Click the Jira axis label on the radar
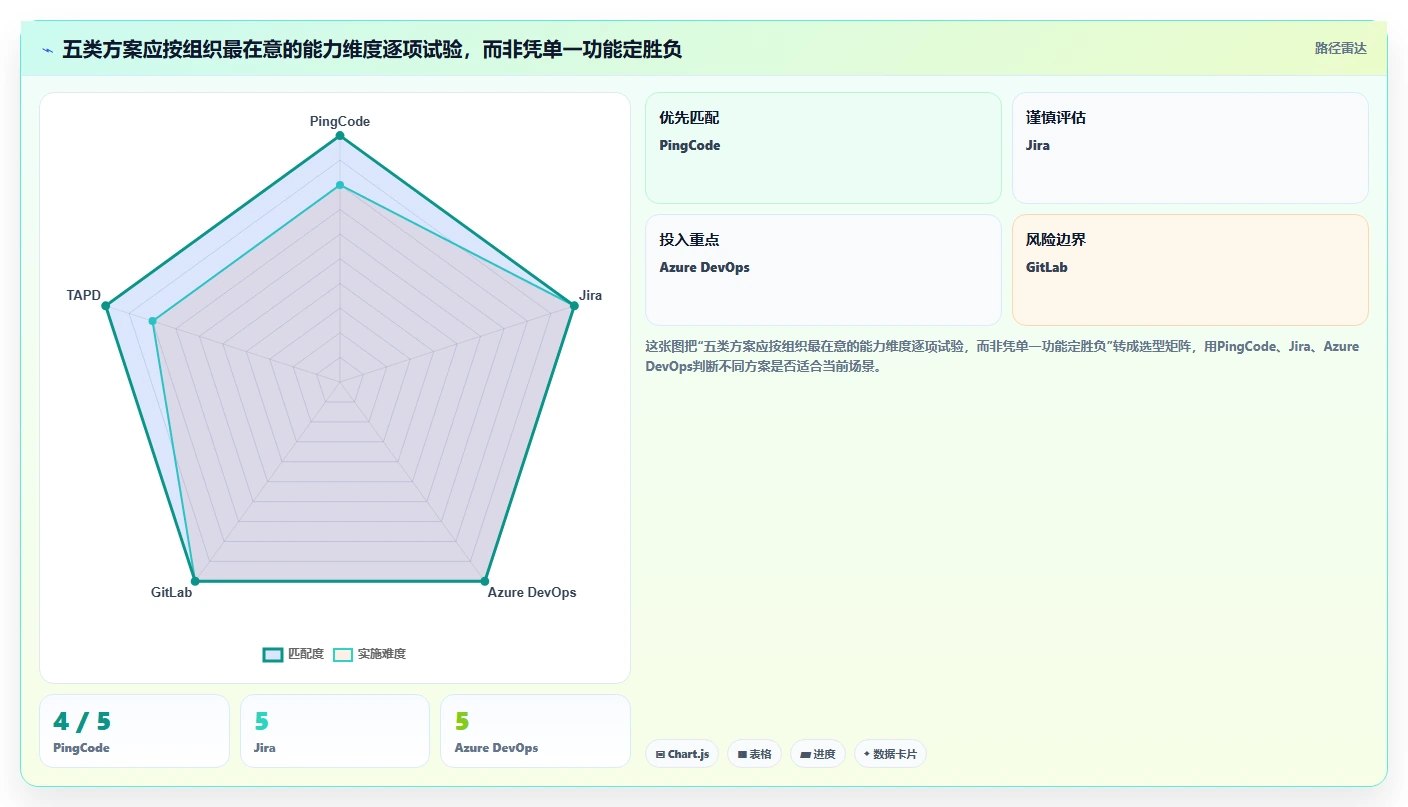Screen dimensions: 1408x807 591,295
